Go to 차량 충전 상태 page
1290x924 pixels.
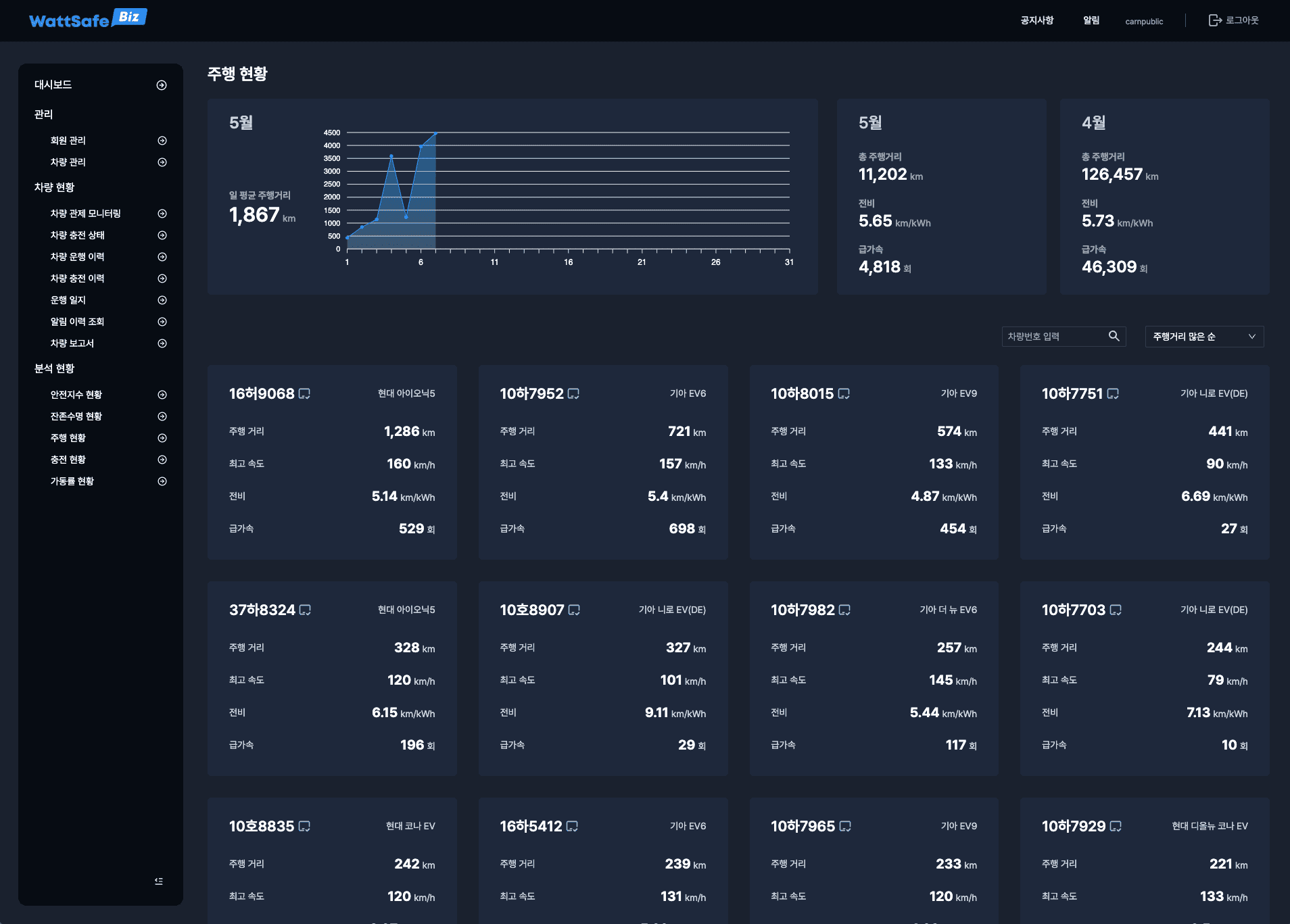point(78,235)
